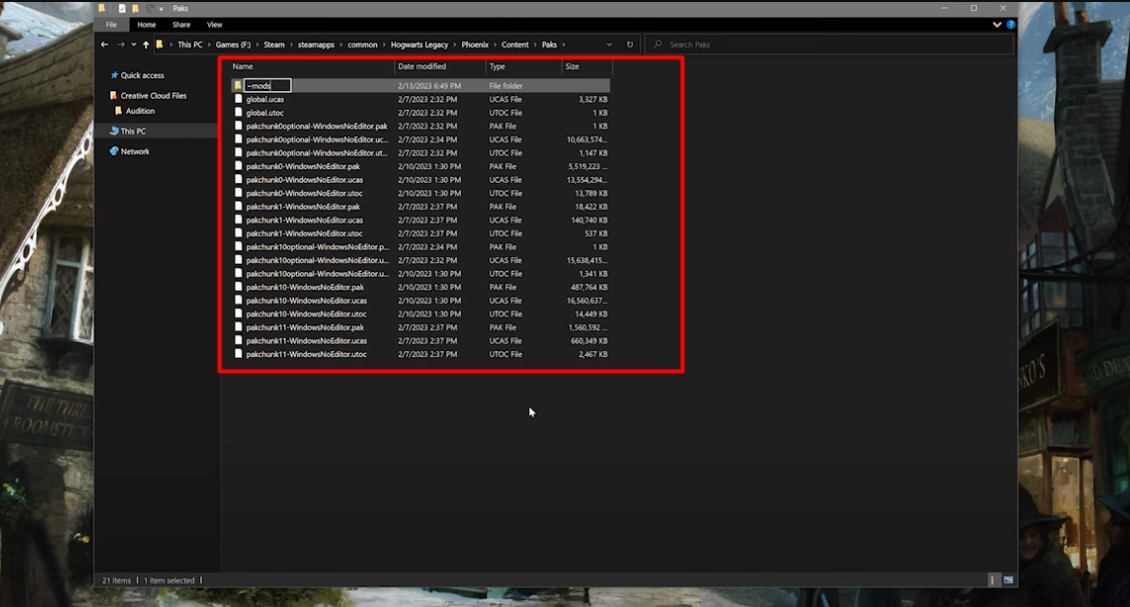The image size is (1130, 607).
Task: Select the ~mods folder icon
Action: coord(238,86)
